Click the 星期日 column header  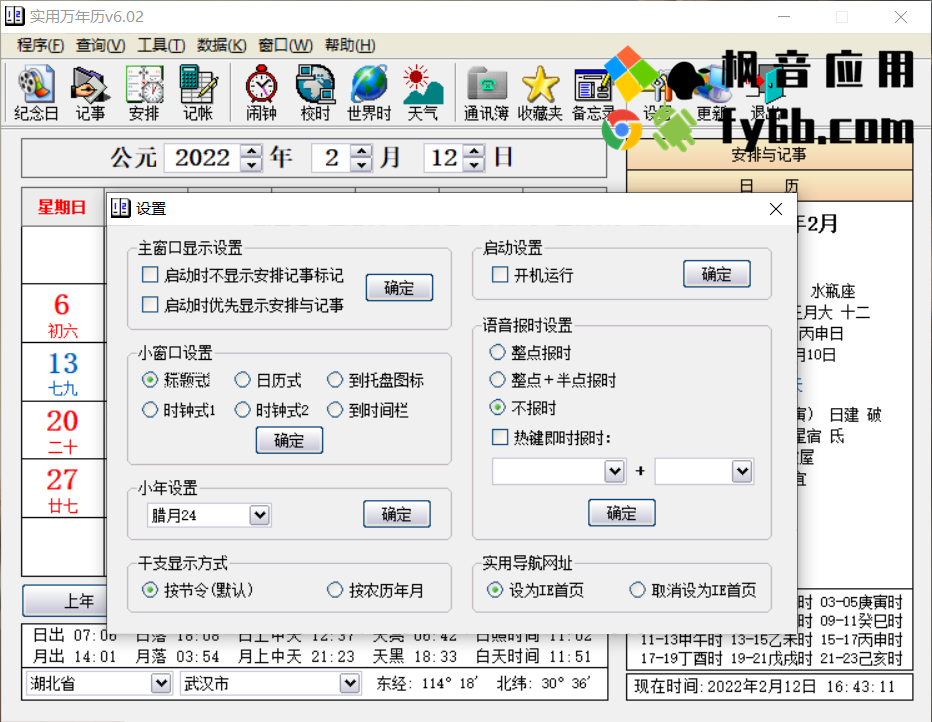point(64,207)
